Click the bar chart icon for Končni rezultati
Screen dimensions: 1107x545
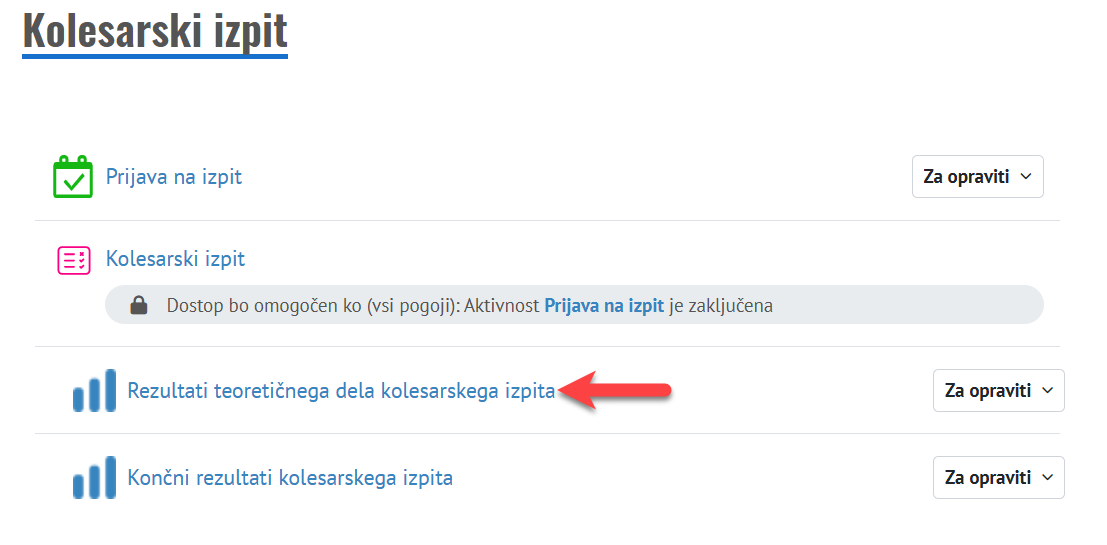(94, 478)
